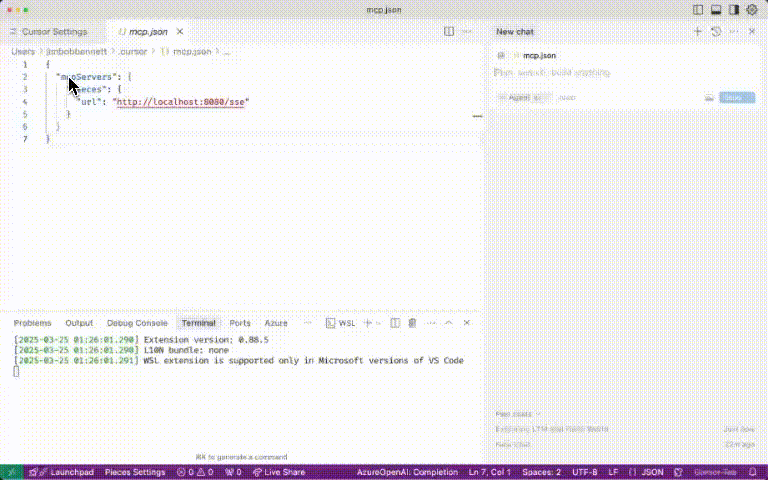Toggle the AI pane layout icon
This screenshot has height=480, width=768.
tap(734, 10)
